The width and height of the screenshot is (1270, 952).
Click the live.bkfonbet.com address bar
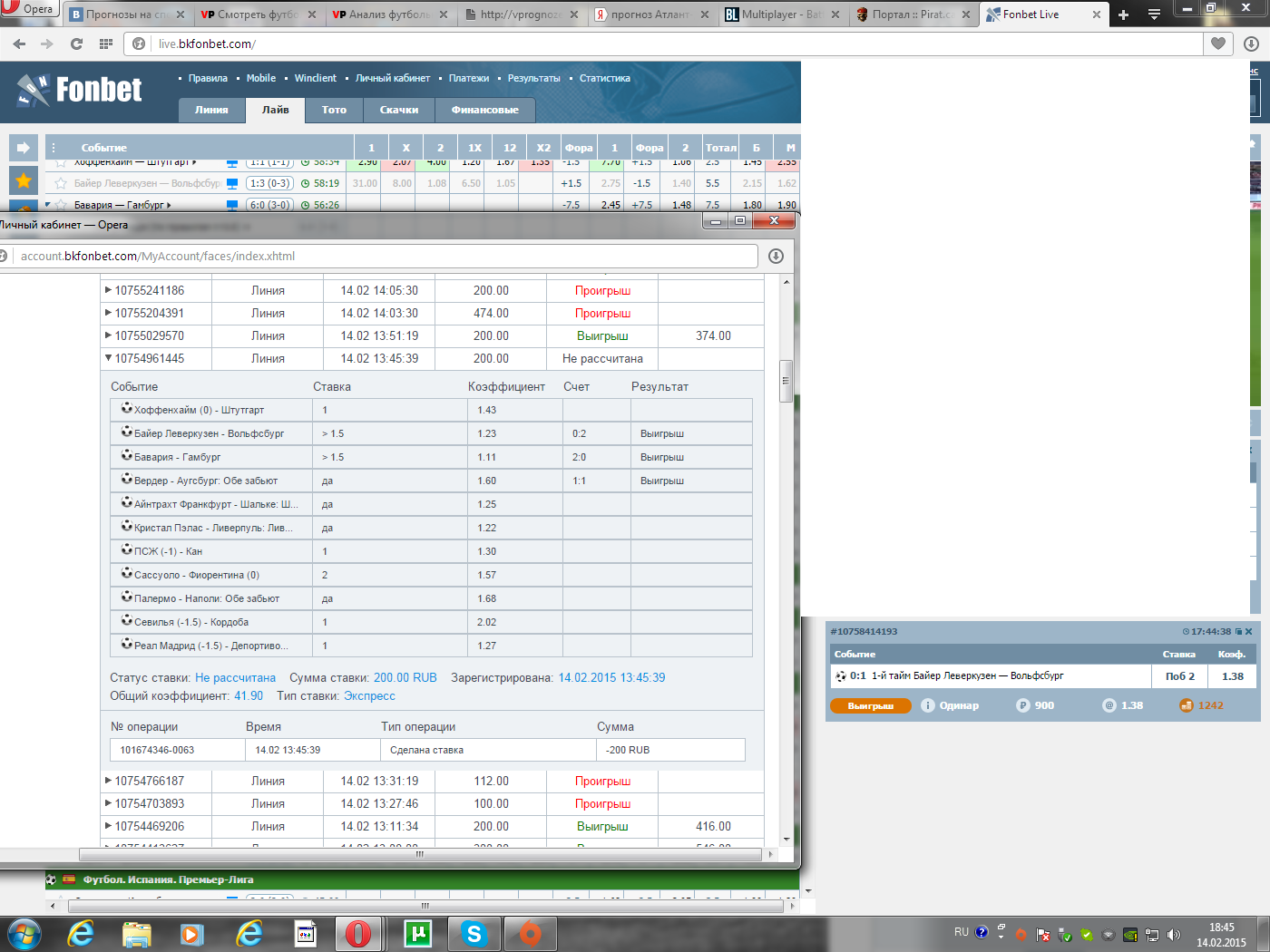point(665,44)
